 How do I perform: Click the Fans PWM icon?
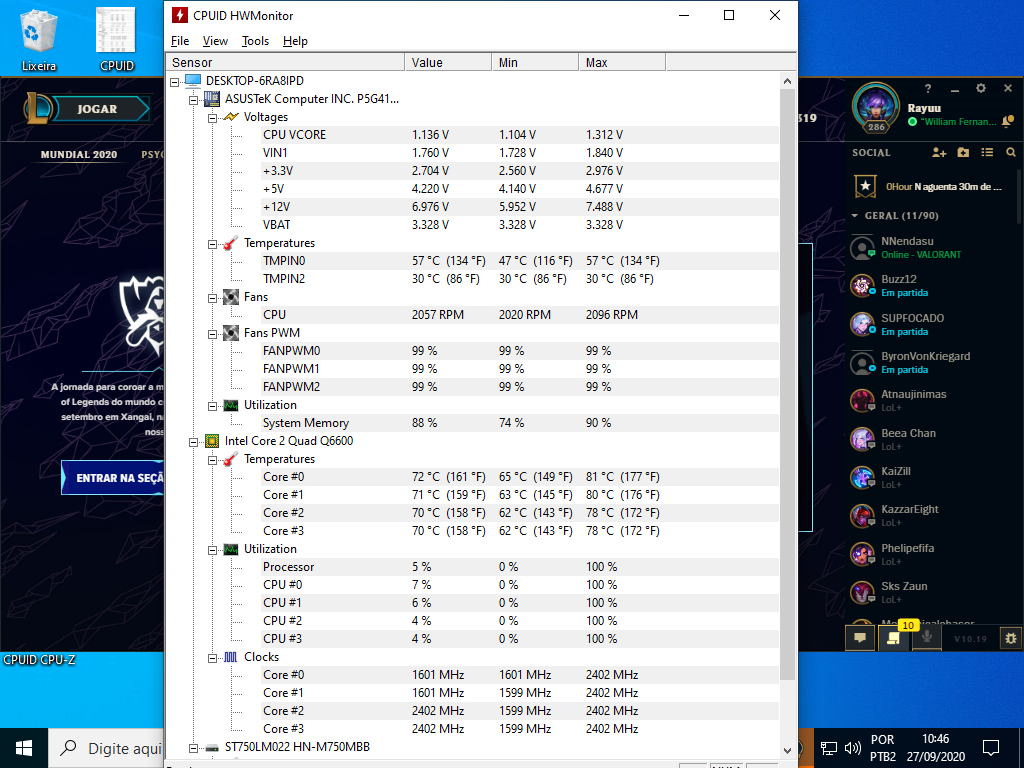(x=231, y=333)
